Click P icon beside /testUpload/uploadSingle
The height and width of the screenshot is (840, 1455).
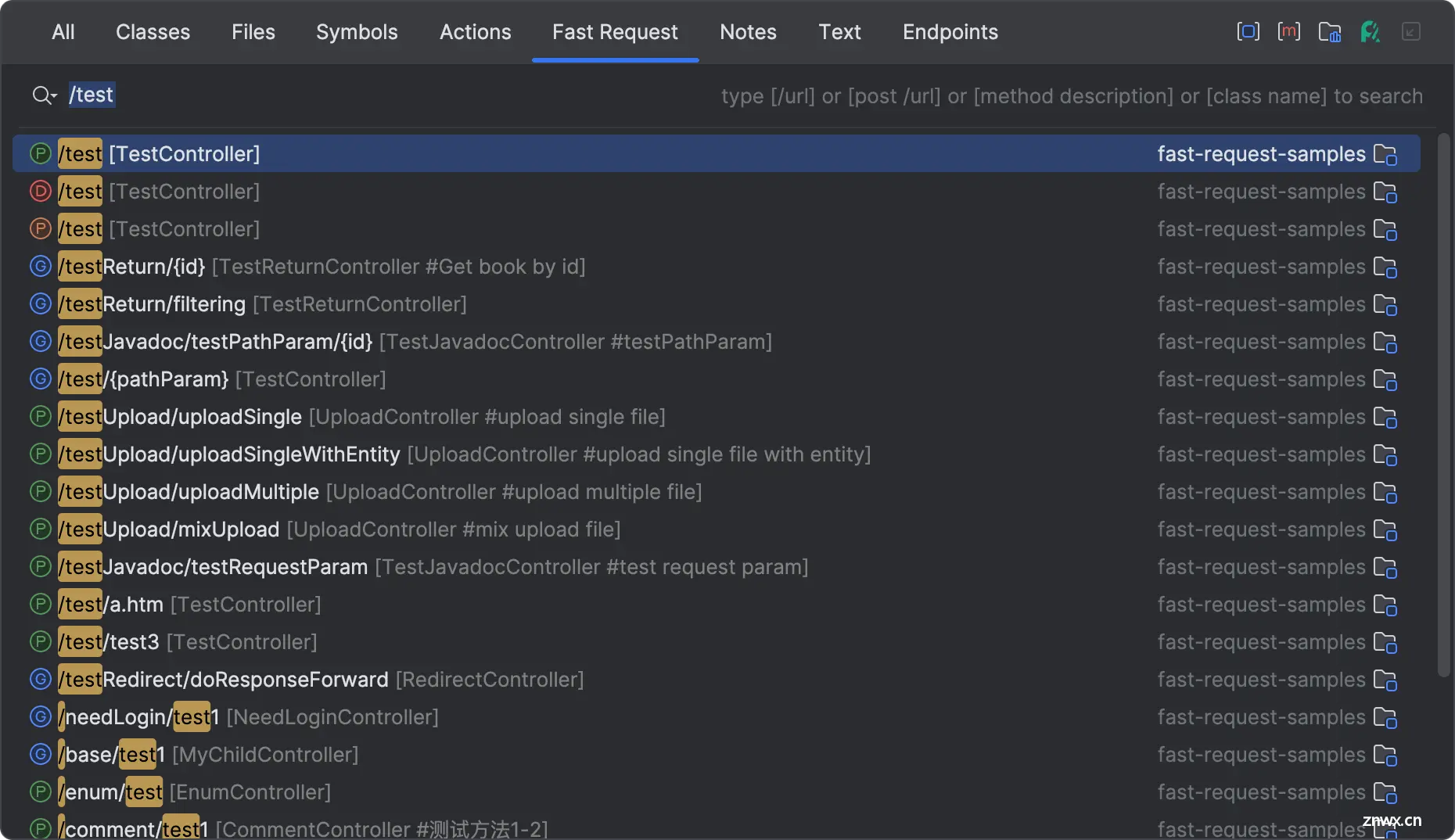[x=41, y=416]
